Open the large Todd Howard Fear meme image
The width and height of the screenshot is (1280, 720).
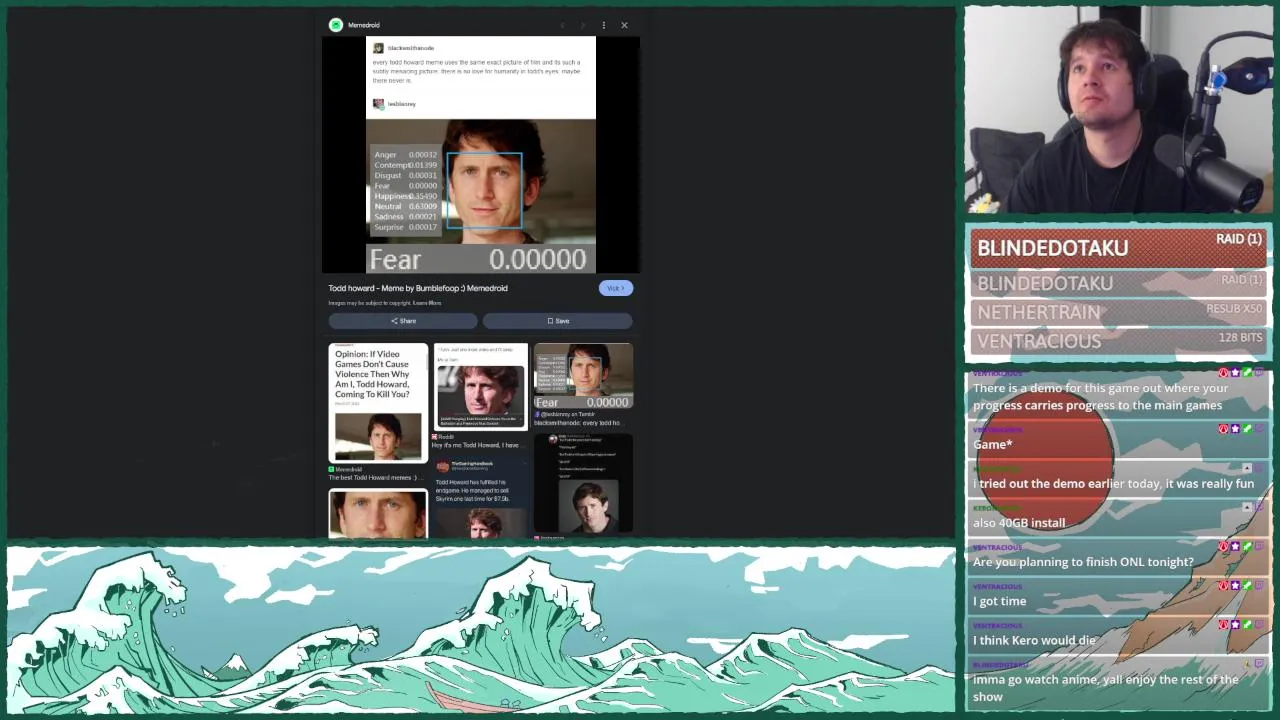(481, 155)
